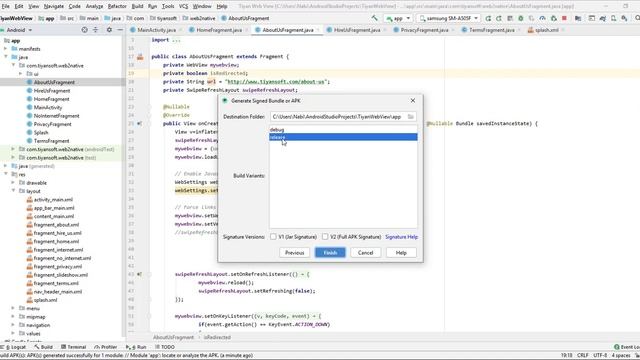Open the Event Log icon in status bar
The image size is (640, 360).
coord(617,347)
